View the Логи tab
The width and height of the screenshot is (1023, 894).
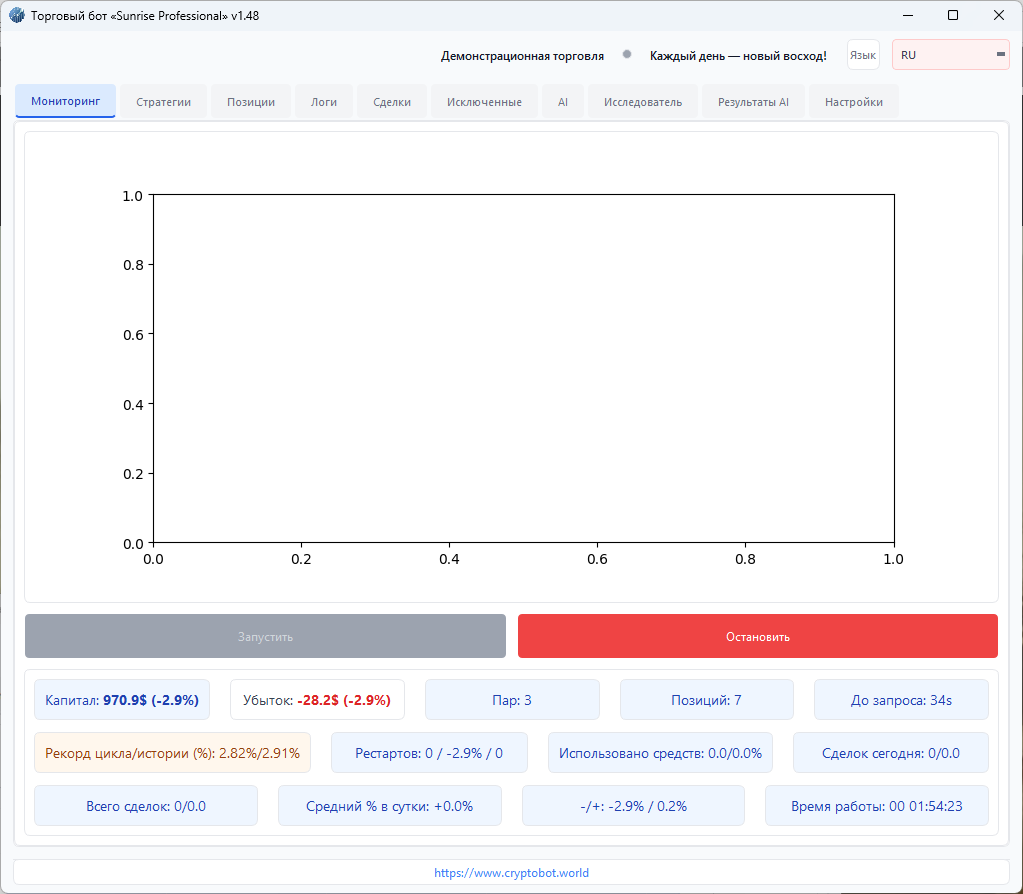[x=323, y=101]
